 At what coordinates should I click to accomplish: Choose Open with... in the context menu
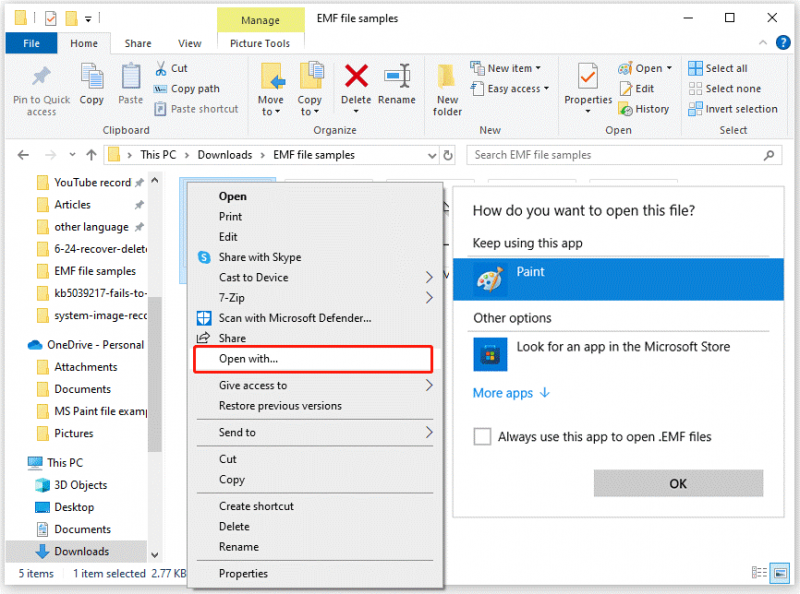click(313, 359)
